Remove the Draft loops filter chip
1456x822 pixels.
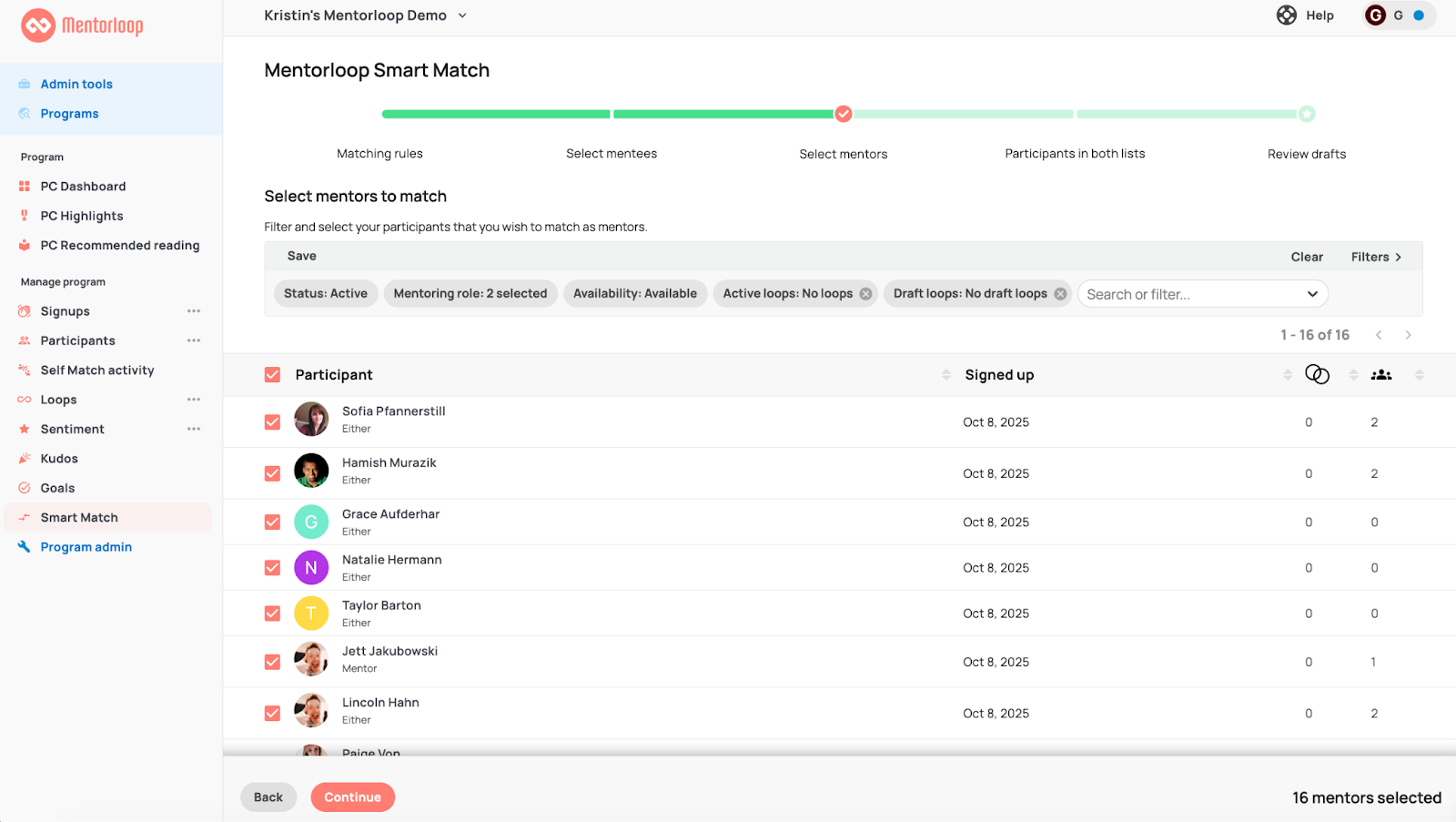(1060, 294)
